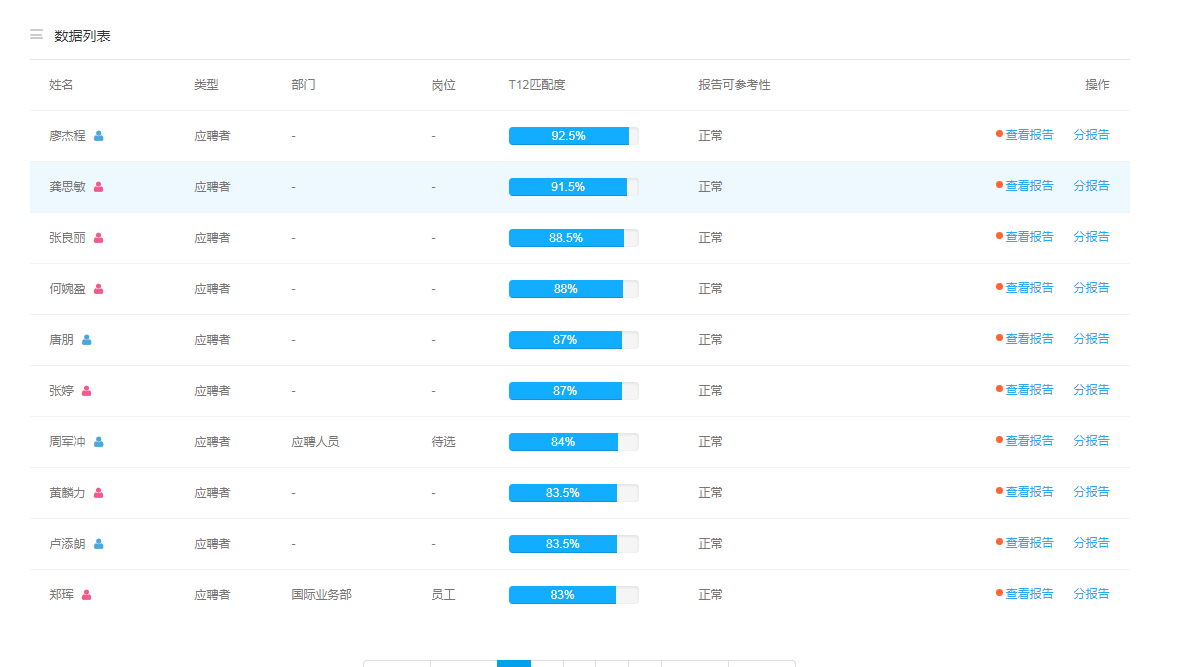Click the 83% match progress bar
The width and height of the screenshot is (1179, 667).
[x=574, y=595]
